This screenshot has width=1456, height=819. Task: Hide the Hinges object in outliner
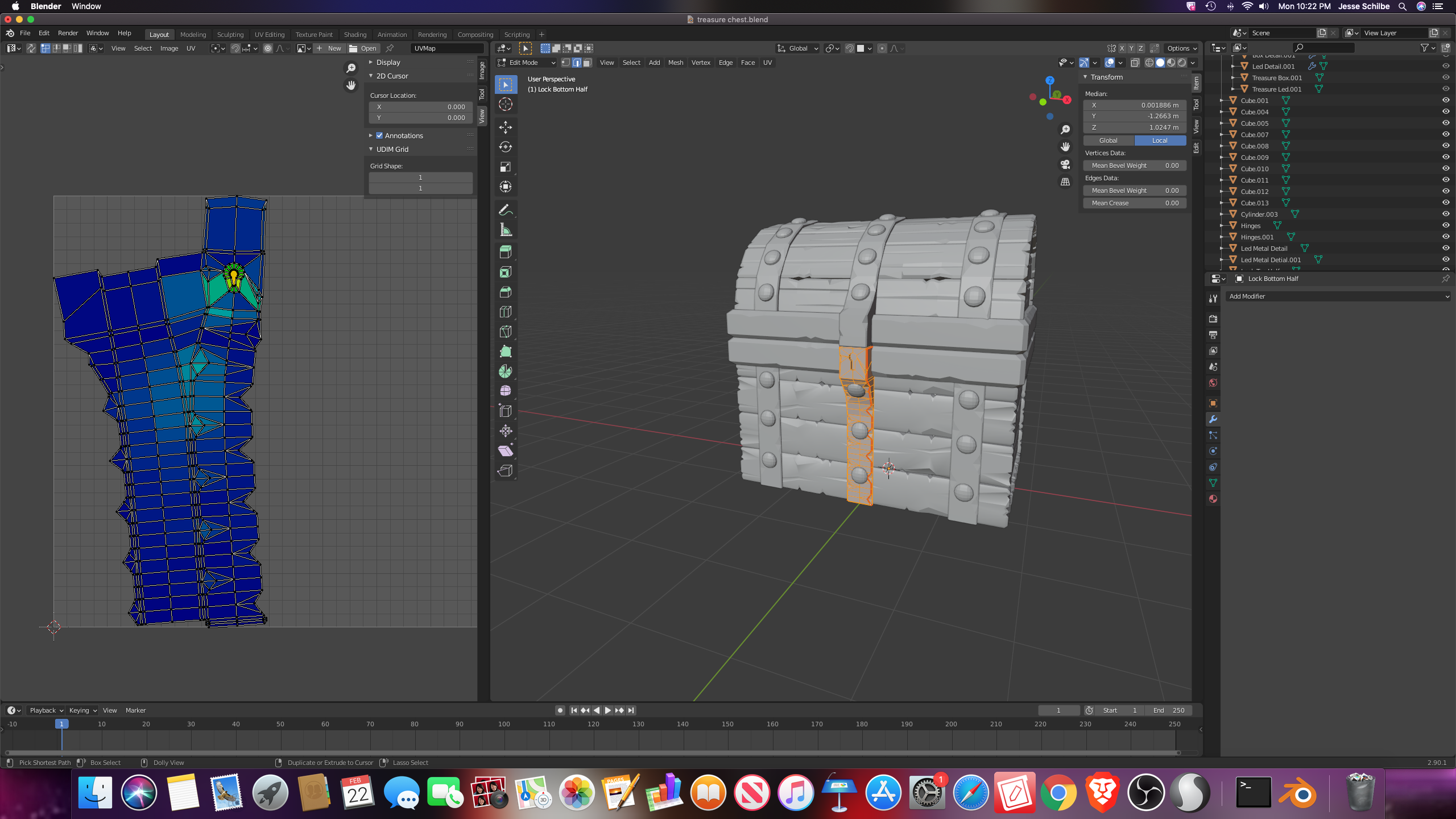1446,225
